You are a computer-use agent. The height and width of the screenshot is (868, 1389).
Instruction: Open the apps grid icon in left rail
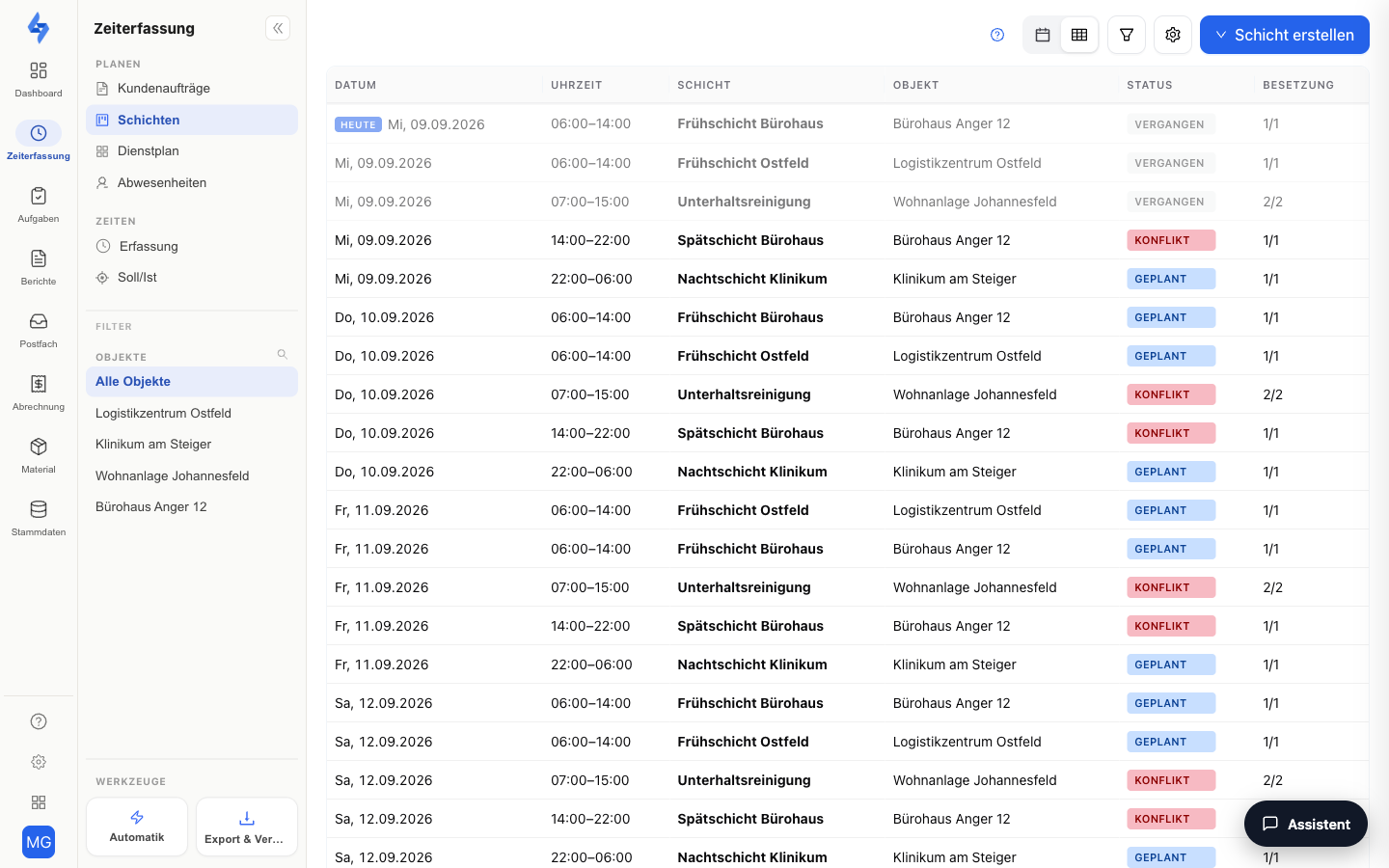(39, 802)
